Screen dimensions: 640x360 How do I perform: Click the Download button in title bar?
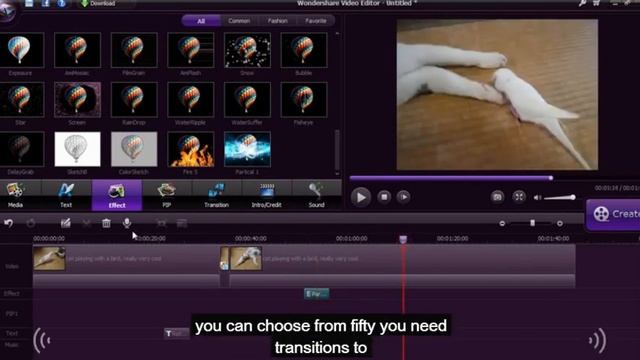98,4
